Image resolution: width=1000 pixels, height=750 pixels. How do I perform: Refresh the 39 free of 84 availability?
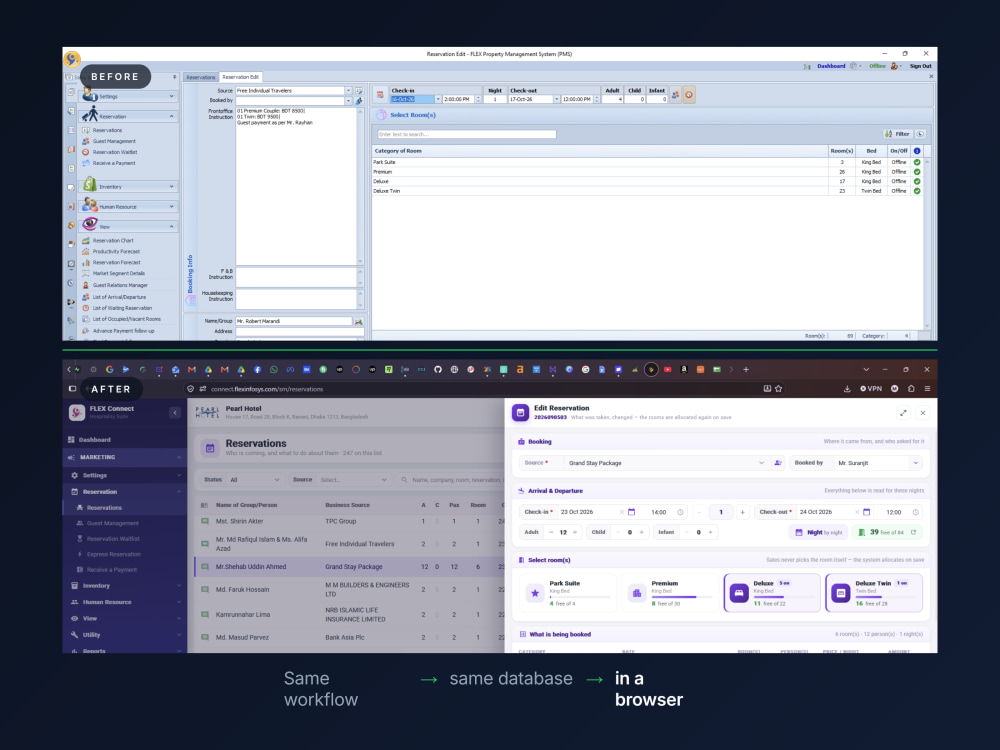click(913, 532)
